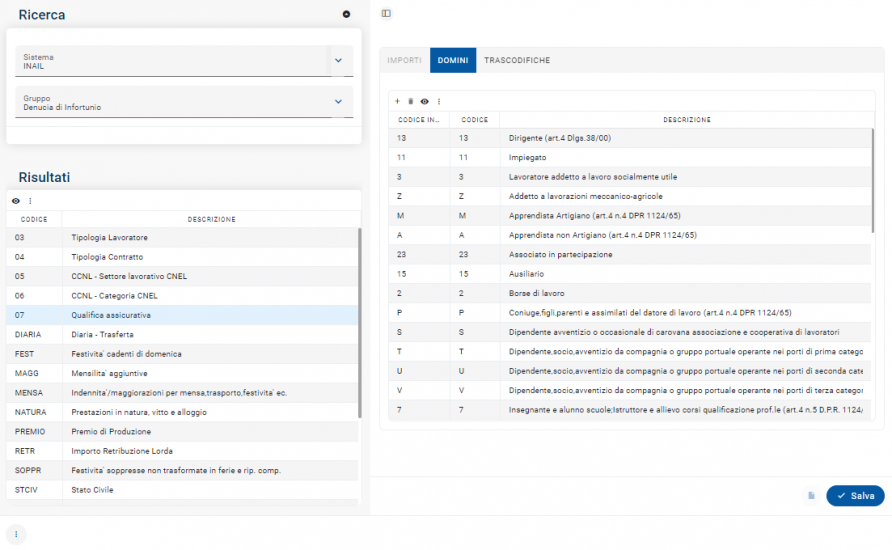Toggle the eye icon in Risultati toolbar
The width and height of the screenshot is (892, 550).
click(16, 201)
